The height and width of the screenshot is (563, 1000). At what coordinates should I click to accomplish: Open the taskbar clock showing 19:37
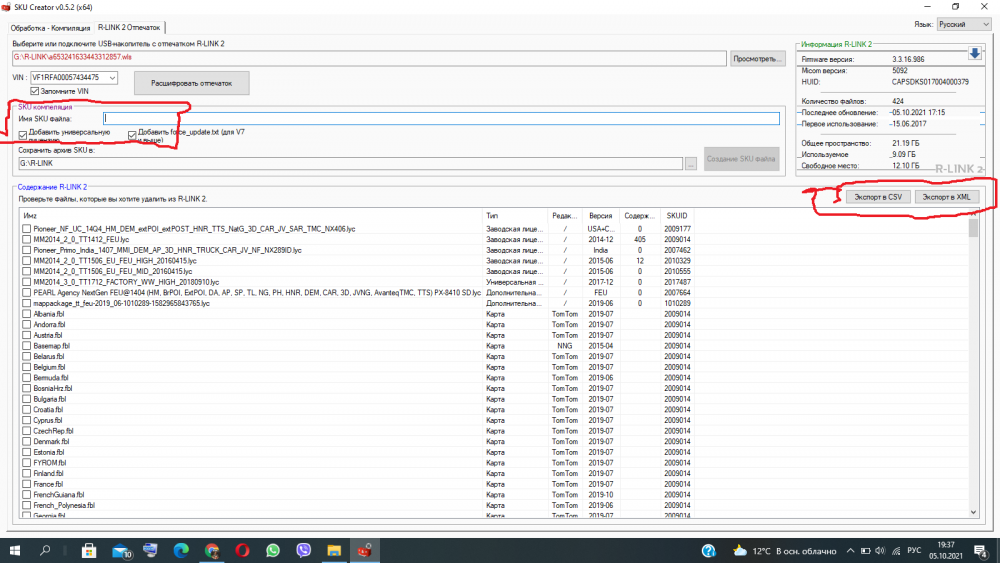click(x=946, y=550)
